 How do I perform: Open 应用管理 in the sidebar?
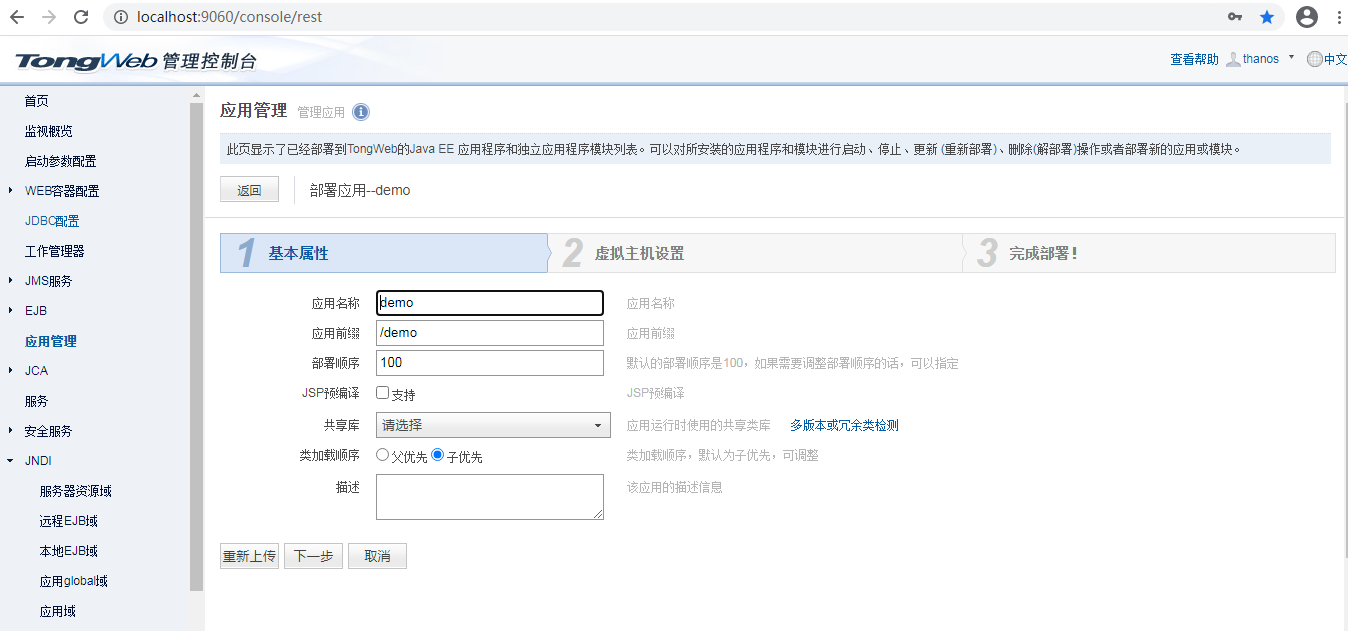point(50,341)
